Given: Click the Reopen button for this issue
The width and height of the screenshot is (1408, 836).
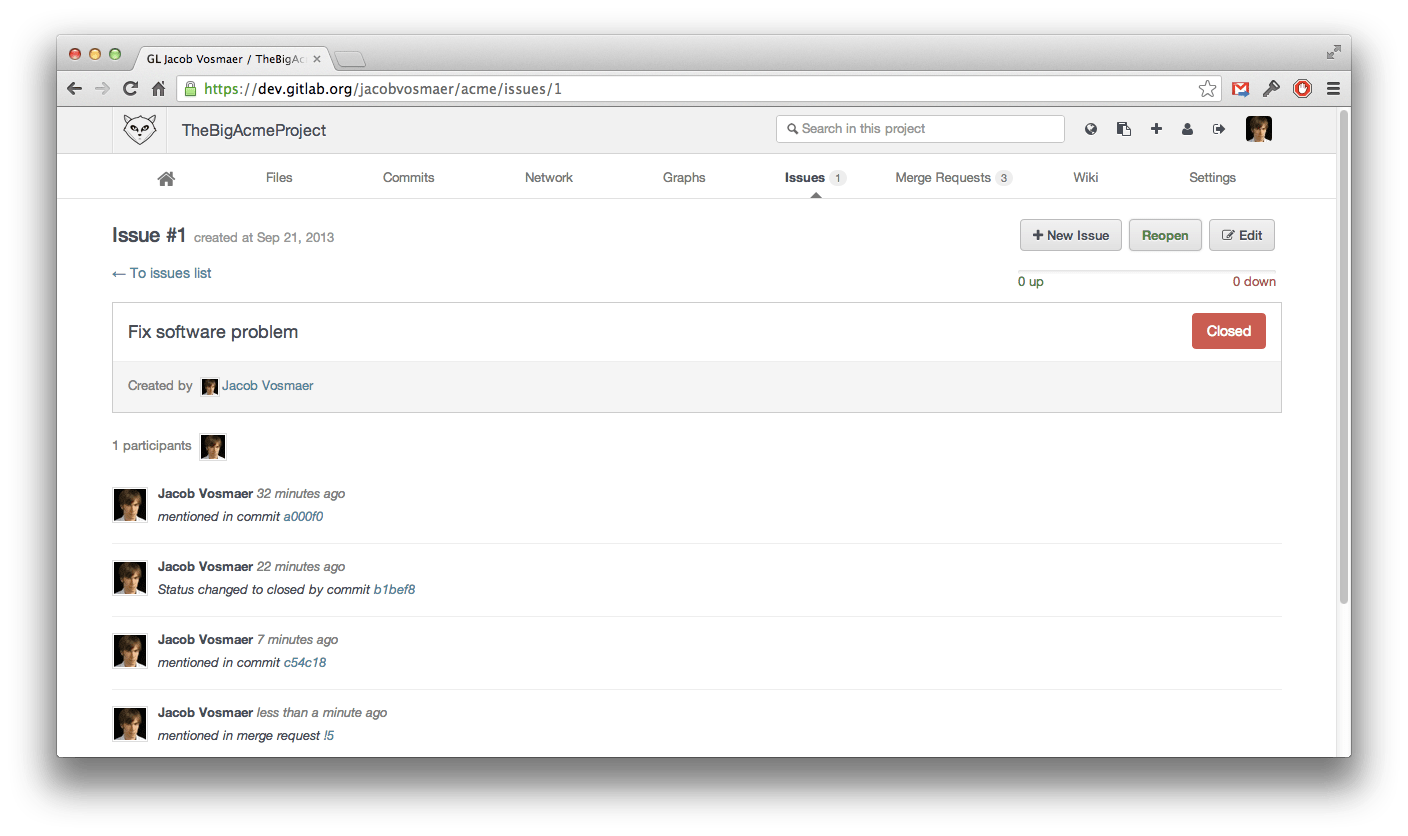Looking at the screenshot, I should (1165, 234).
